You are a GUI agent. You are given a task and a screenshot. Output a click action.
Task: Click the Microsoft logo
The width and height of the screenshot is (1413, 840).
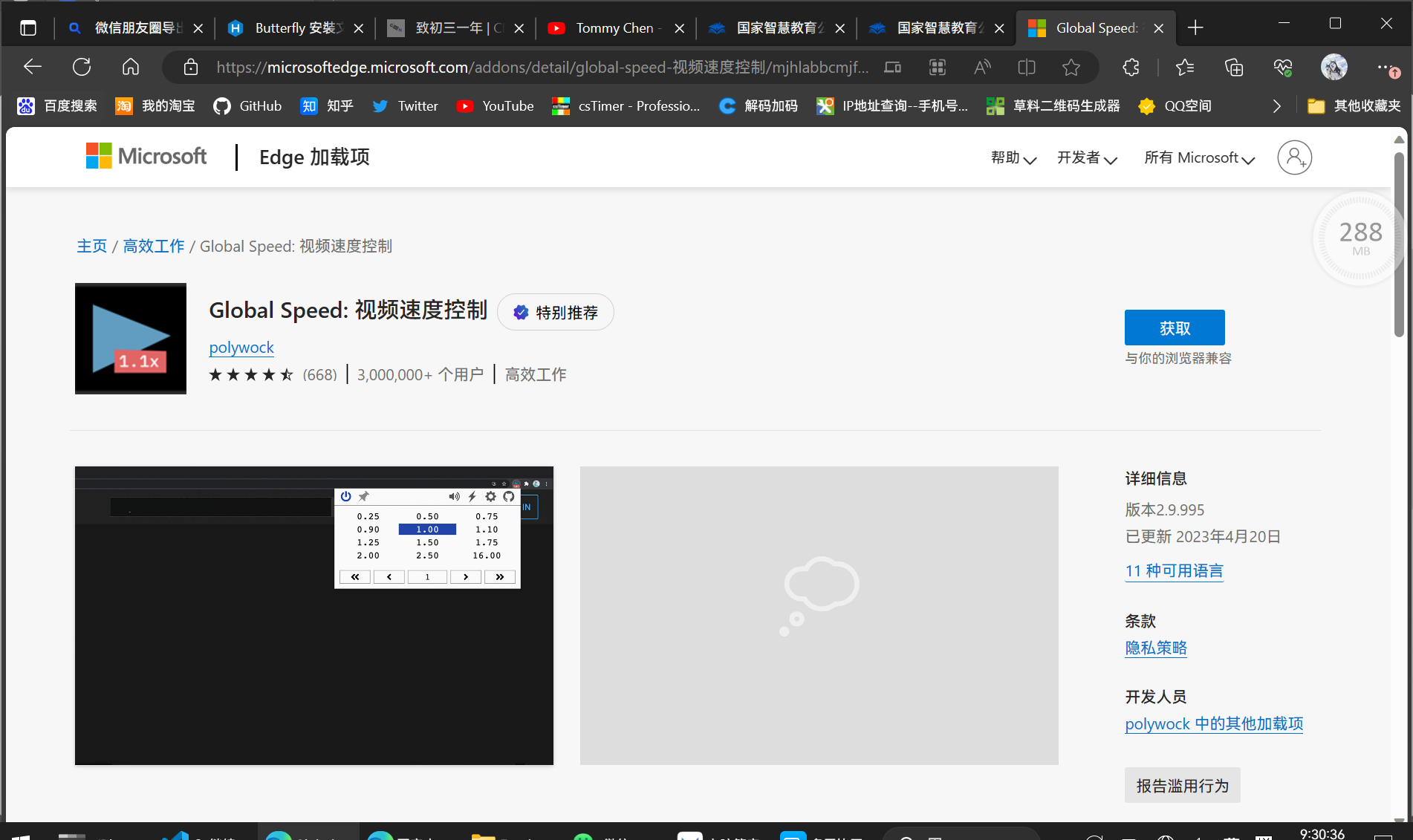146,156
